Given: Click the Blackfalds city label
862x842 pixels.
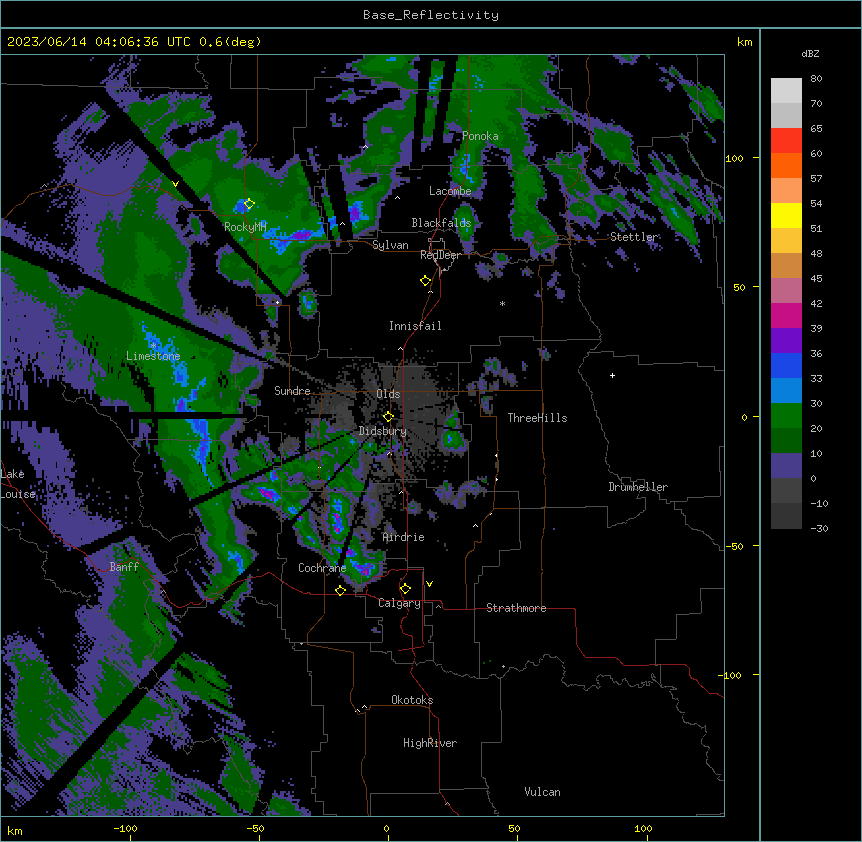Looking at the screenshot, I should pos(441,223).
